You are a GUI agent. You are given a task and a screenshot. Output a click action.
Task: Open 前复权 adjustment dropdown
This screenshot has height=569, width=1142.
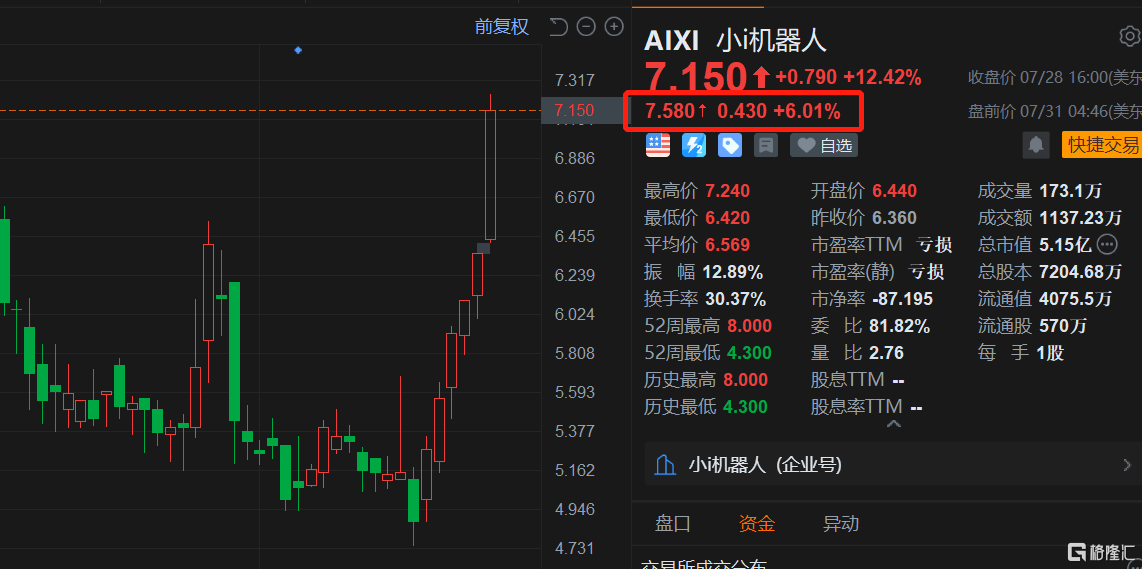point(502,27)
